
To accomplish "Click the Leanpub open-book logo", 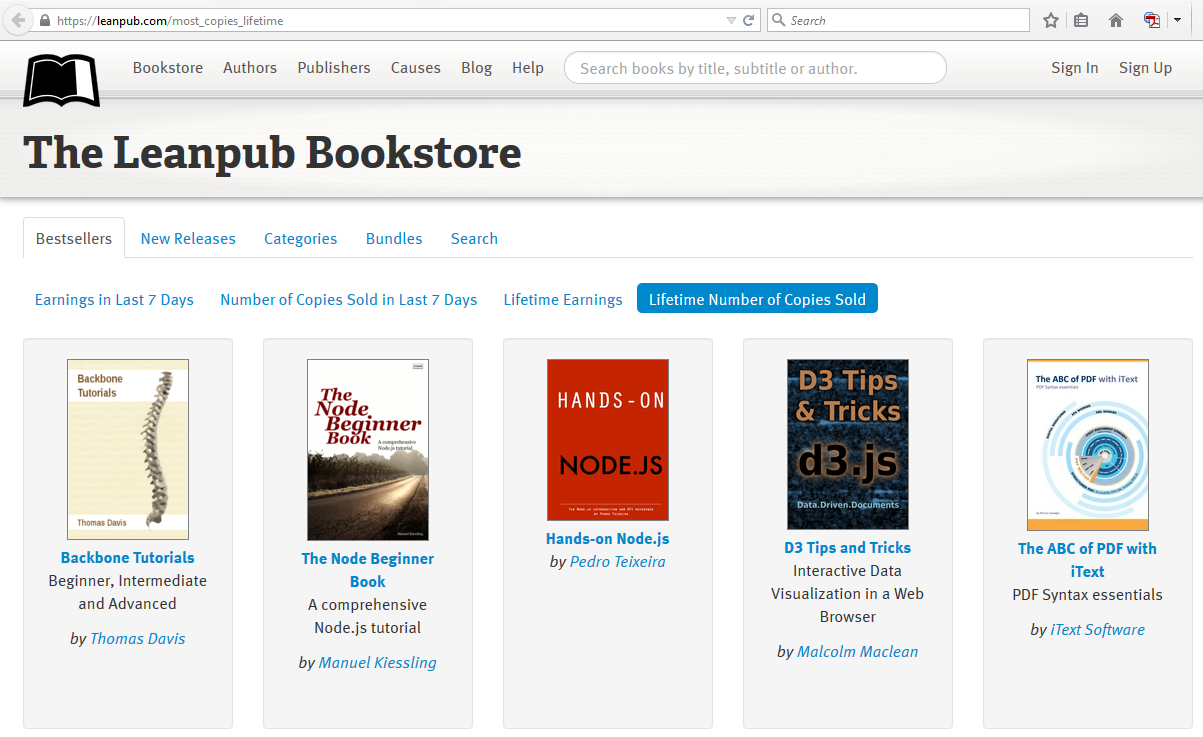I will tap(61, 80).
